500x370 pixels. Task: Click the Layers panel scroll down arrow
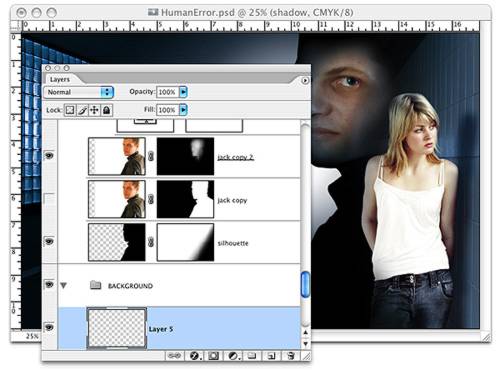tap(305, 343)
